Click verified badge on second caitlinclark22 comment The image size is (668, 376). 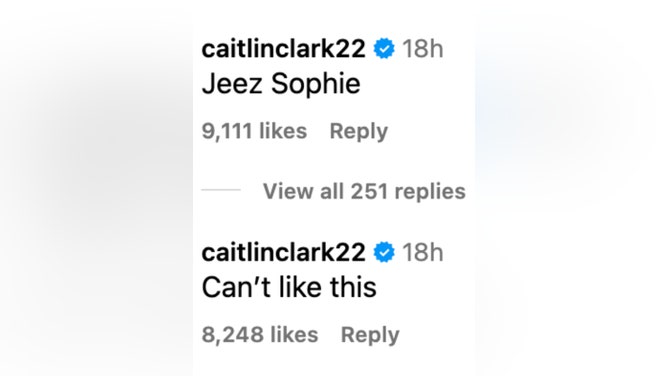(384, 252)
